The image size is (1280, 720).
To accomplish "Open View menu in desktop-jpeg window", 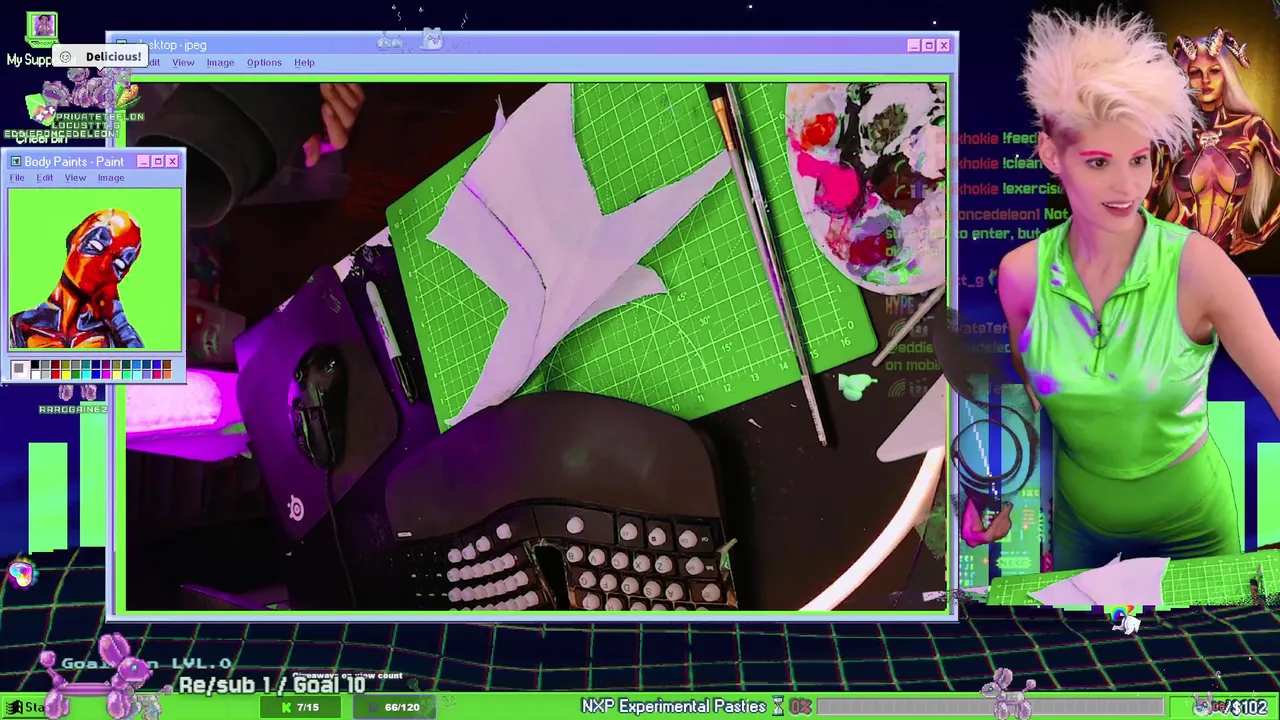I will pos(183,63).
